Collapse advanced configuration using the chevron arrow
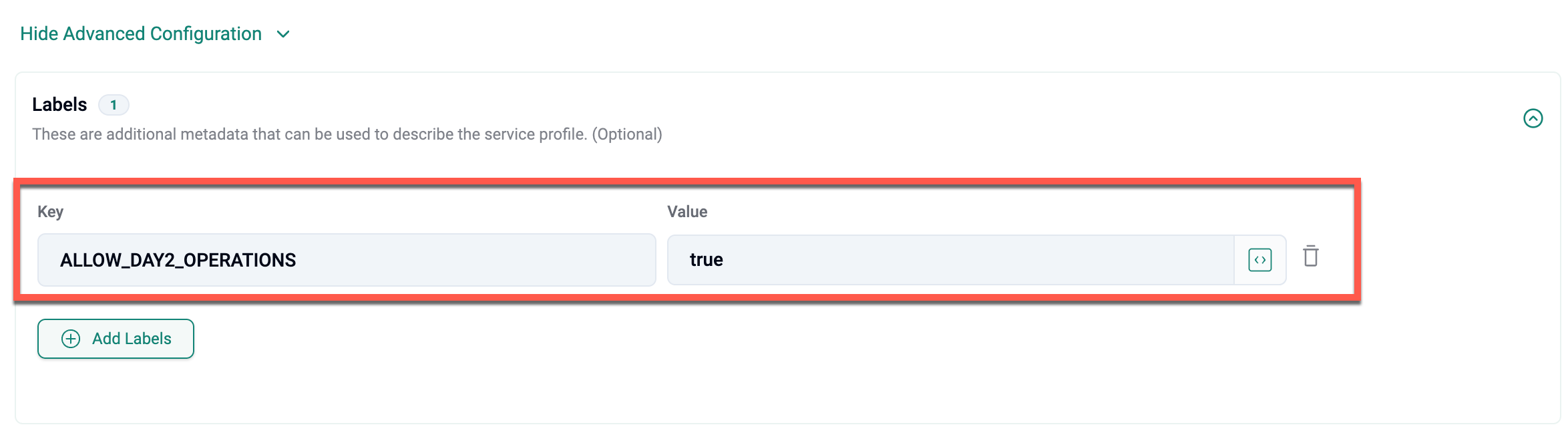This screenshot has width=1568, height=437. [x=283, y=34]
